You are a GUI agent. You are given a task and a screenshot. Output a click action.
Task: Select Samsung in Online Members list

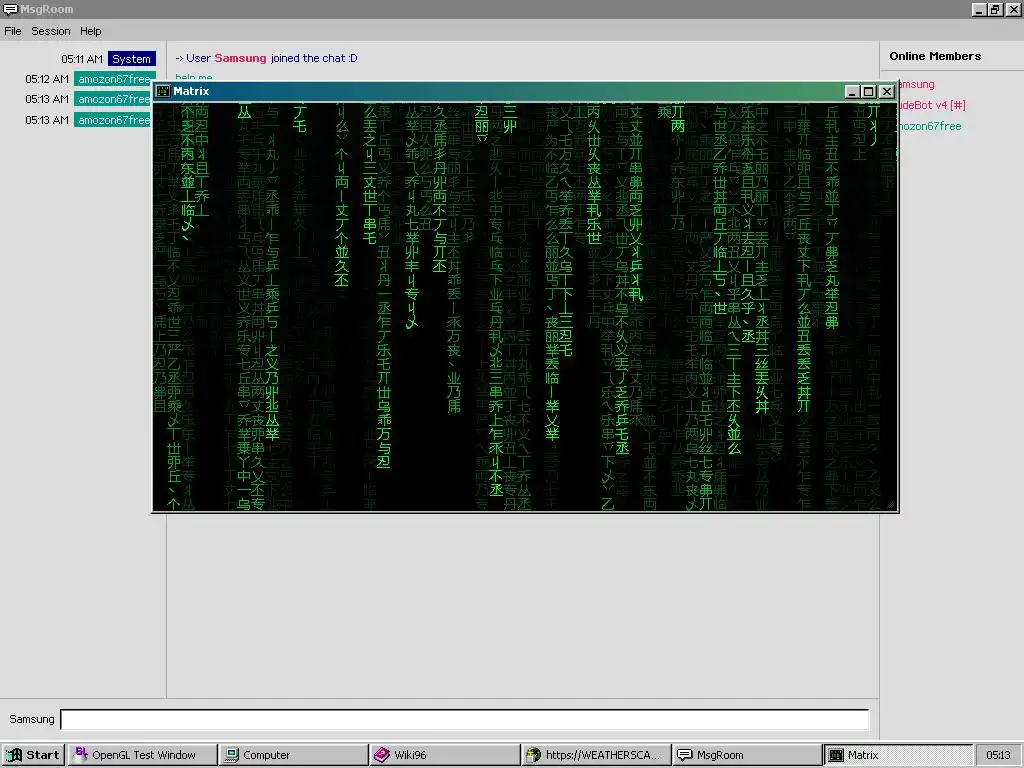(x=917, y=84)
